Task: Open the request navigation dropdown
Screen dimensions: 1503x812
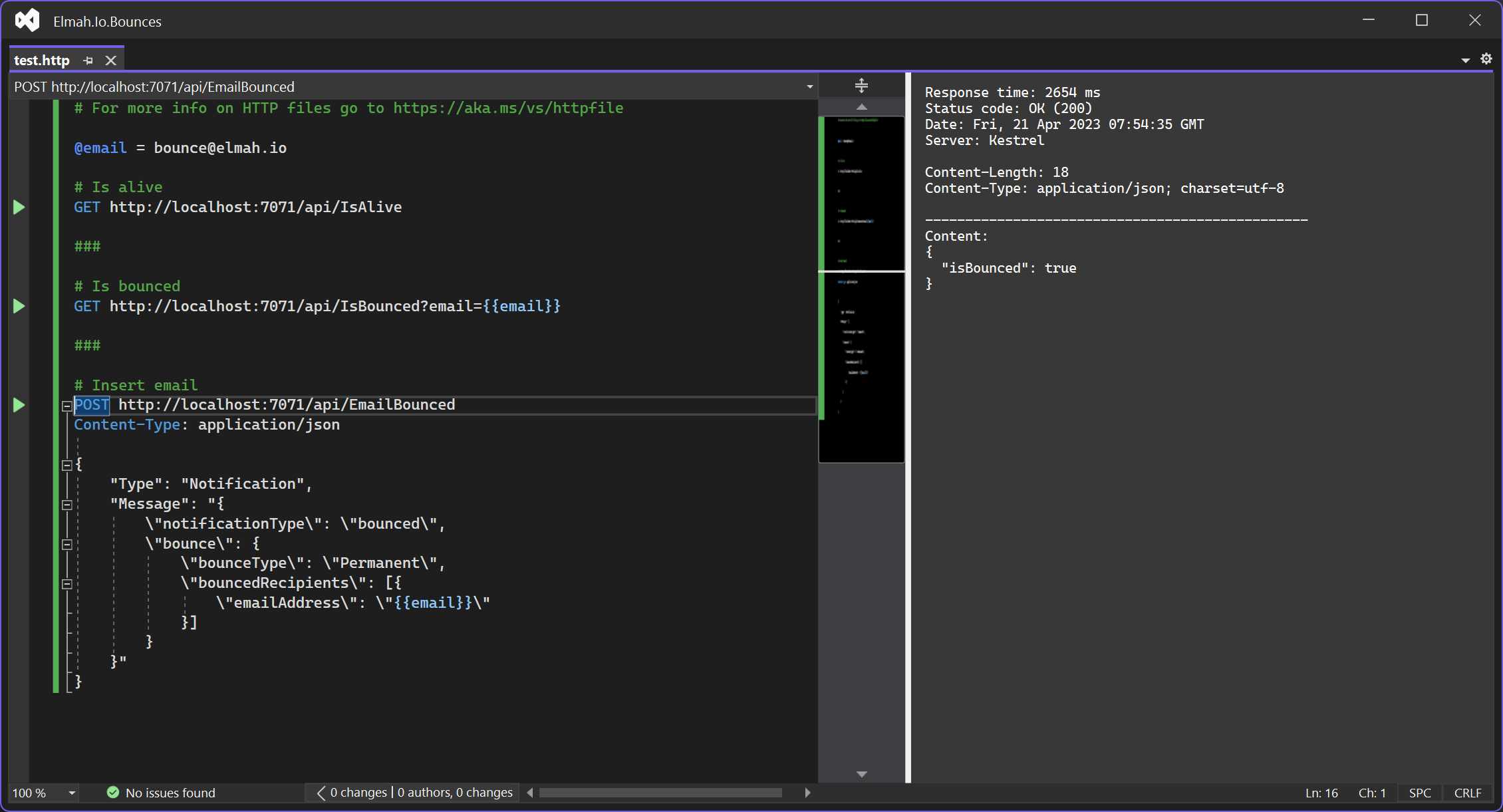Action: coord(809,87)
